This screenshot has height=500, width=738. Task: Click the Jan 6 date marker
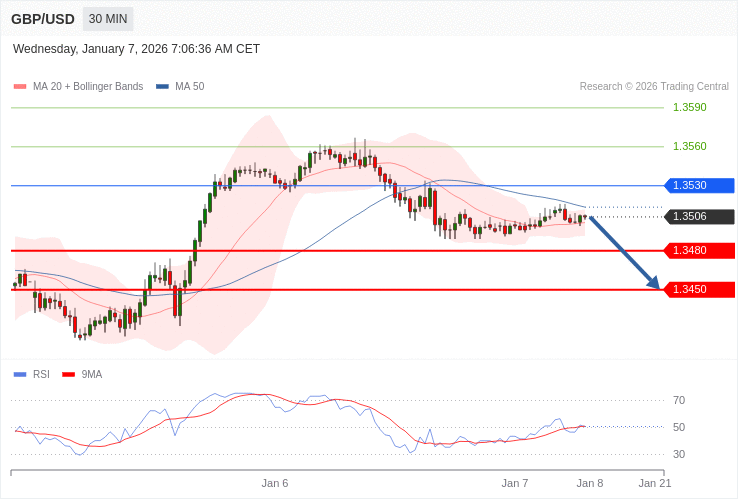tap(275, 483)
